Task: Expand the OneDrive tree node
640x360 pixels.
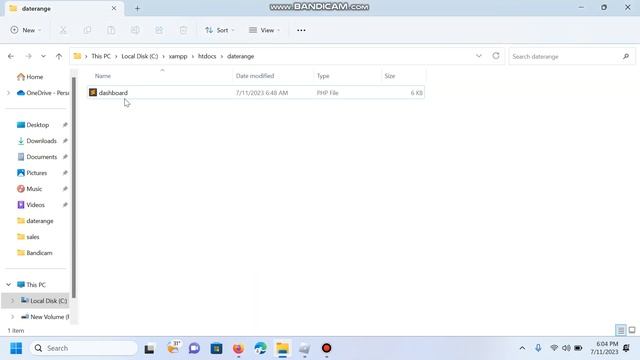Action: [x=9, y=93]
